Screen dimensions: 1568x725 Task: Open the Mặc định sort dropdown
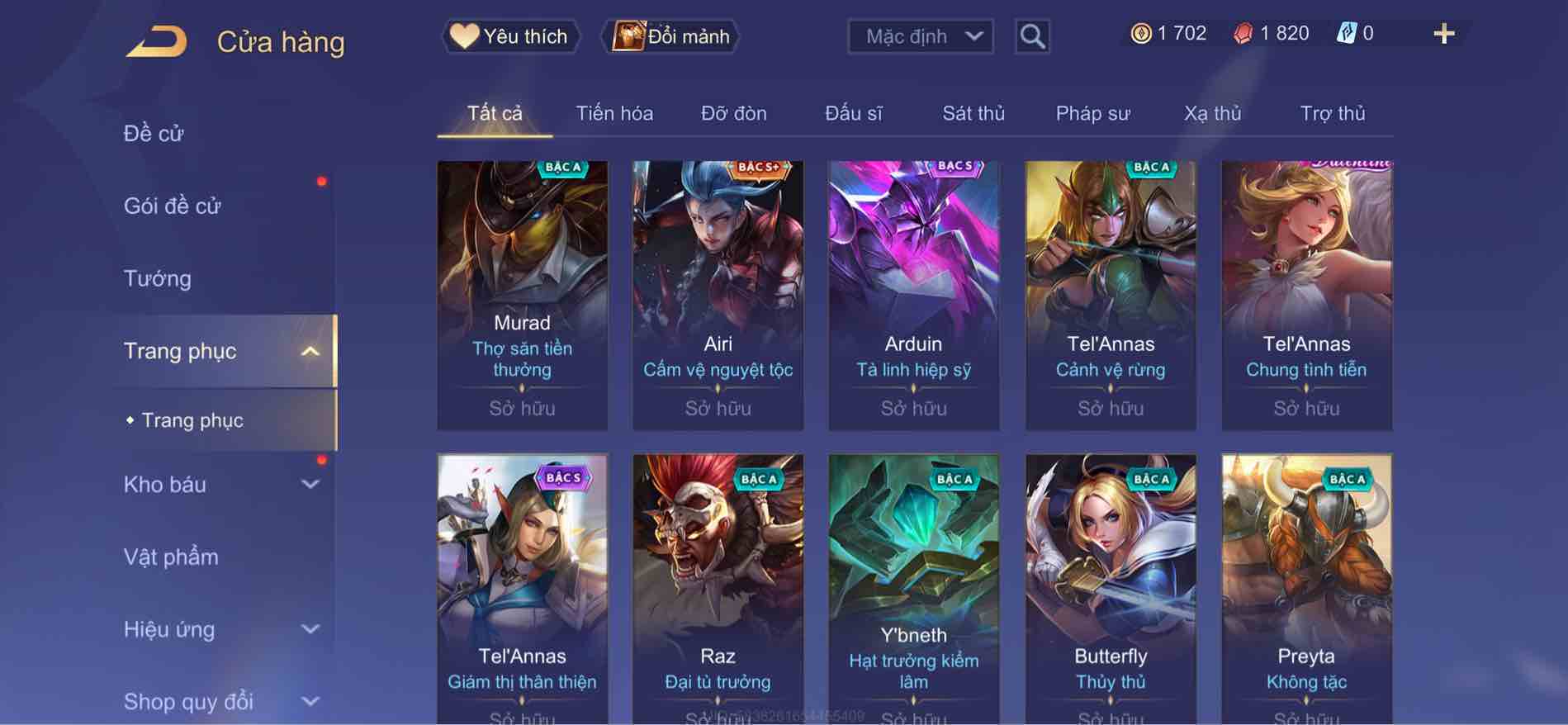[921, 36]
